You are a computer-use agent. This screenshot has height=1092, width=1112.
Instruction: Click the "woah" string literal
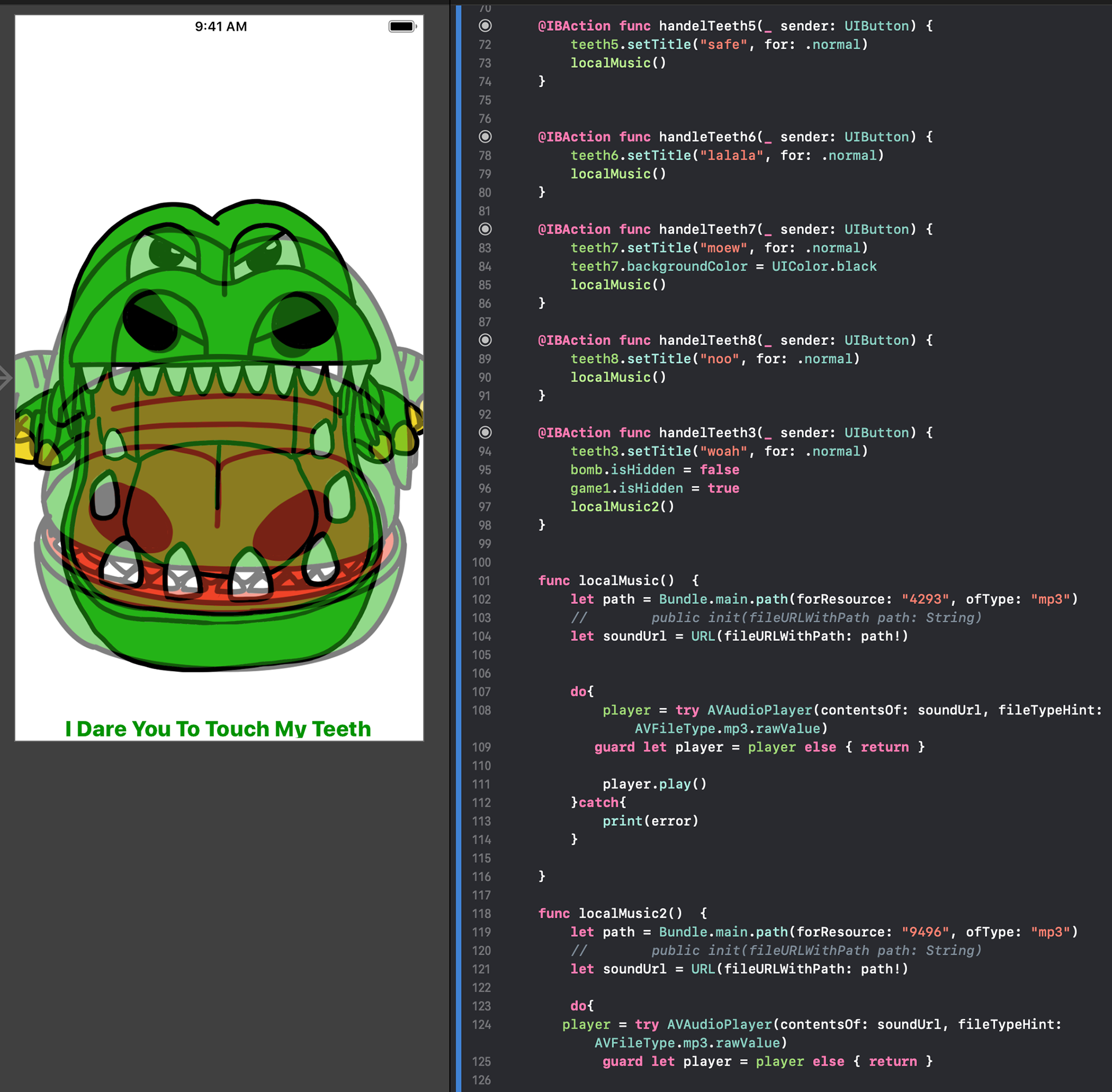[x=724, y=452]
